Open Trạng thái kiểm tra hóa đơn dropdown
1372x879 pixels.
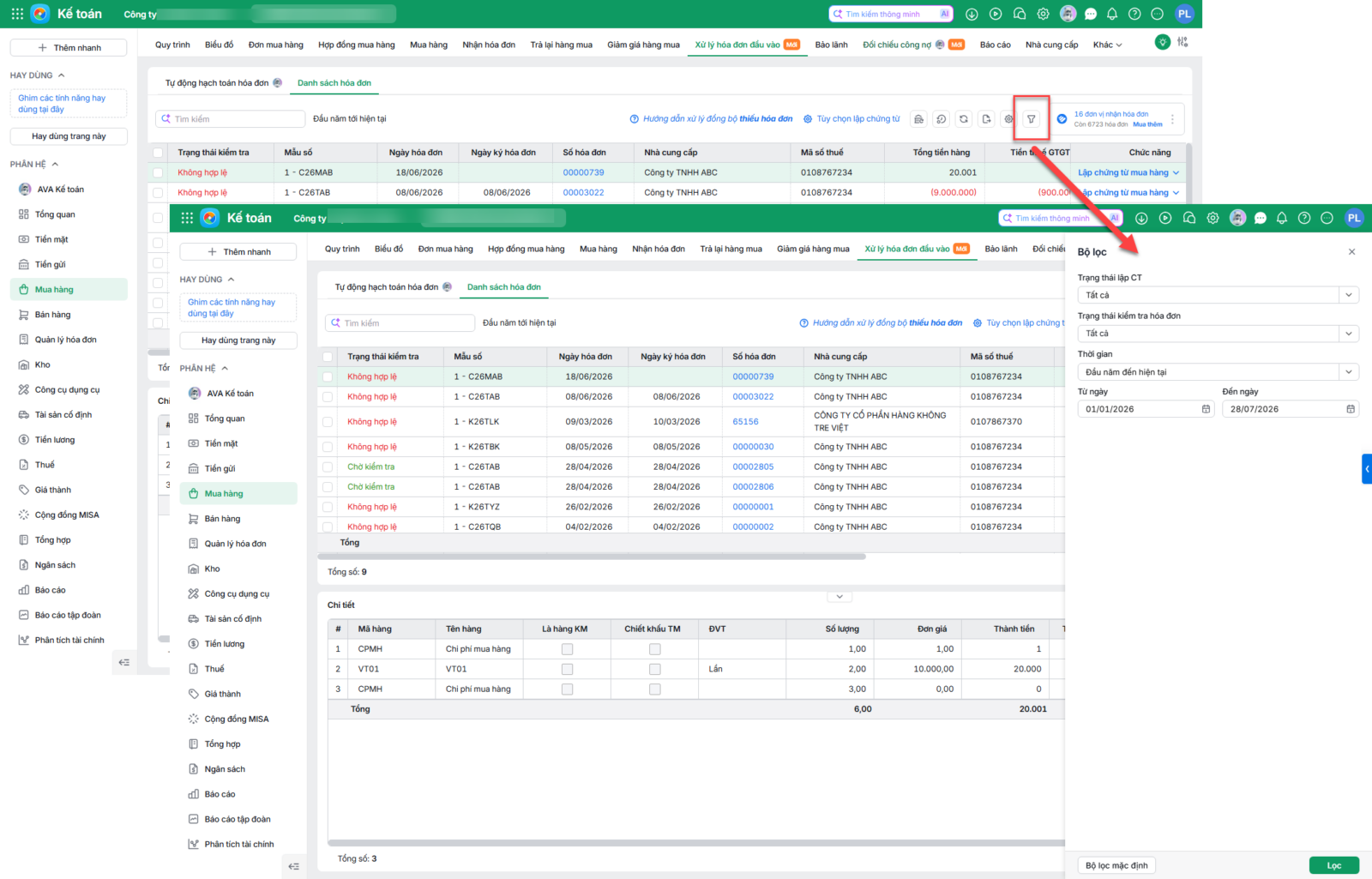coord(1218,334)
